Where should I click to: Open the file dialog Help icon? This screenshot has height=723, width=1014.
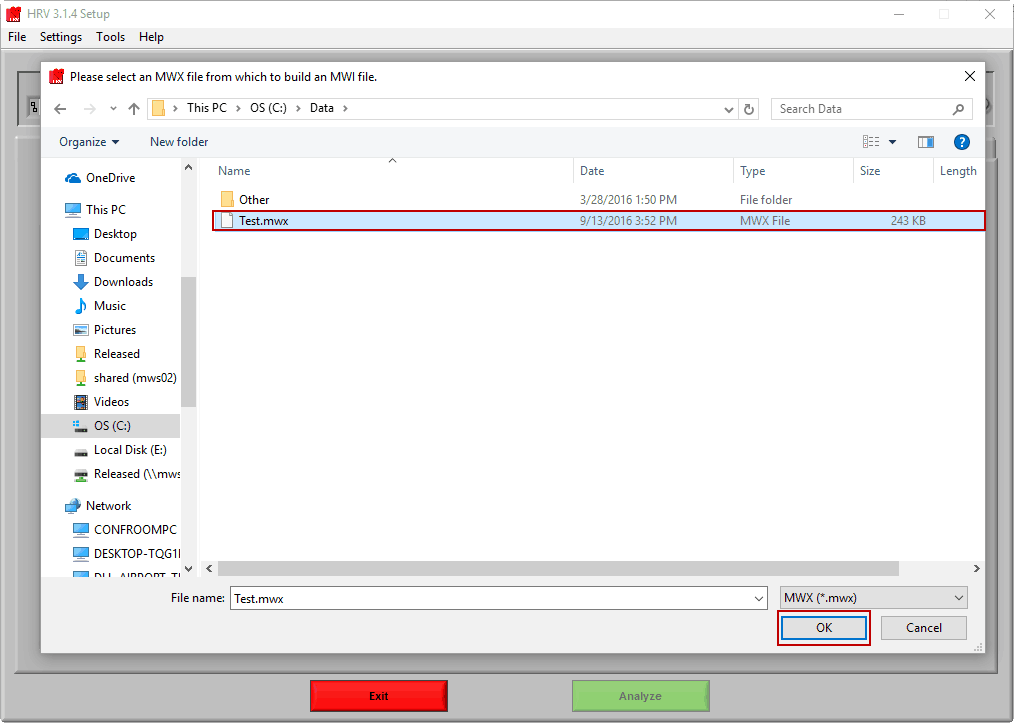click(x=962, y=142)
